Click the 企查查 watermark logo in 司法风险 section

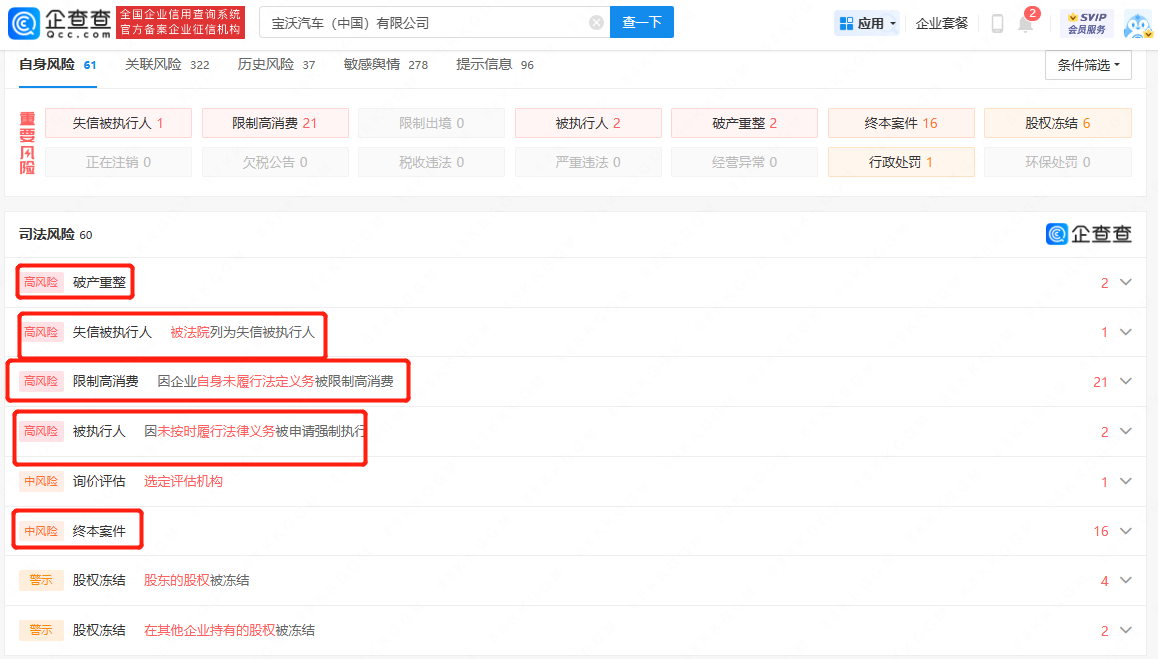coord(1089,234)
